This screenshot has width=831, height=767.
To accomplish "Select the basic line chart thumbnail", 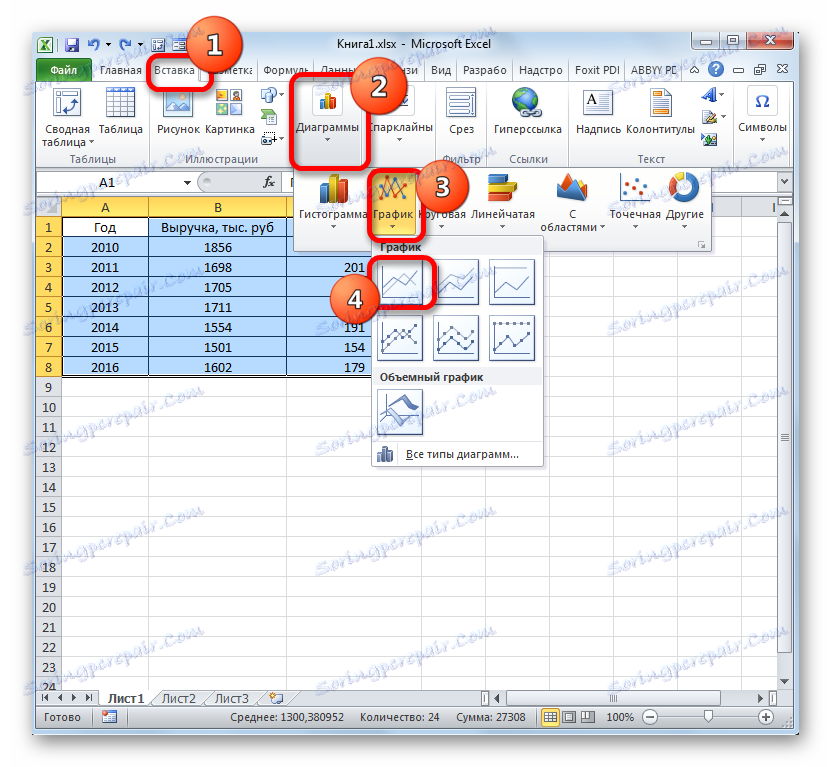I will 400,282.
